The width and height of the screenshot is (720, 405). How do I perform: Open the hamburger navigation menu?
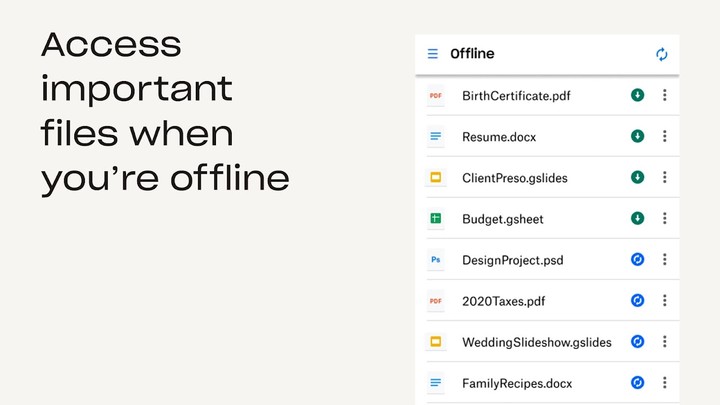(x=433, y=54)
